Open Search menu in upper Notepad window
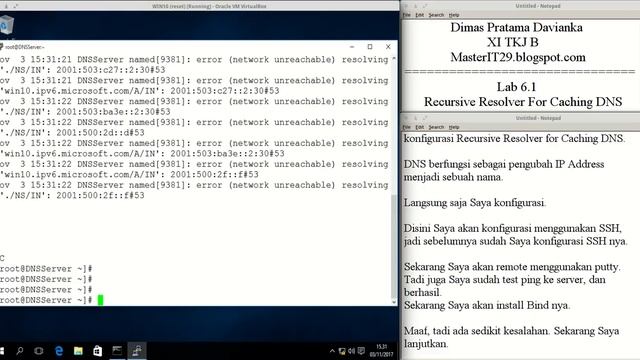Screen dimensions: 640x360 [436, 15]
